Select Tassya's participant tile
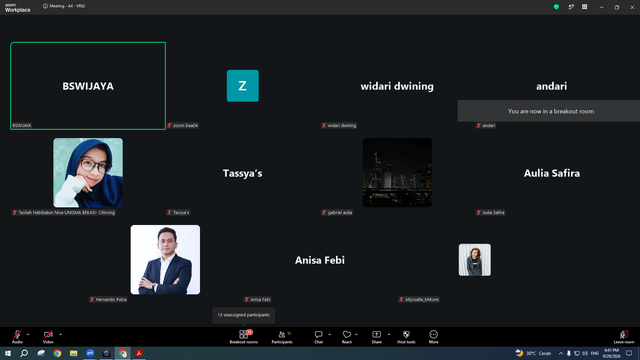The image size is (640, 360). pos(243,173)
